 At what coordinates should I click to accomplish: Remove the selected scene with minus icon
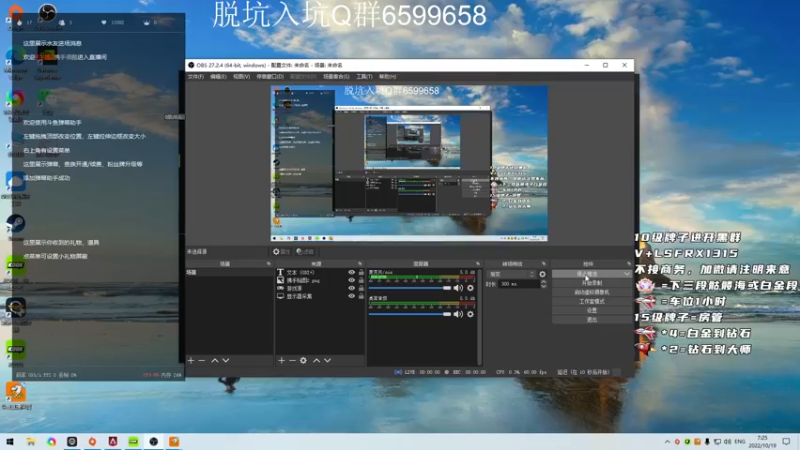coord(202,360)
